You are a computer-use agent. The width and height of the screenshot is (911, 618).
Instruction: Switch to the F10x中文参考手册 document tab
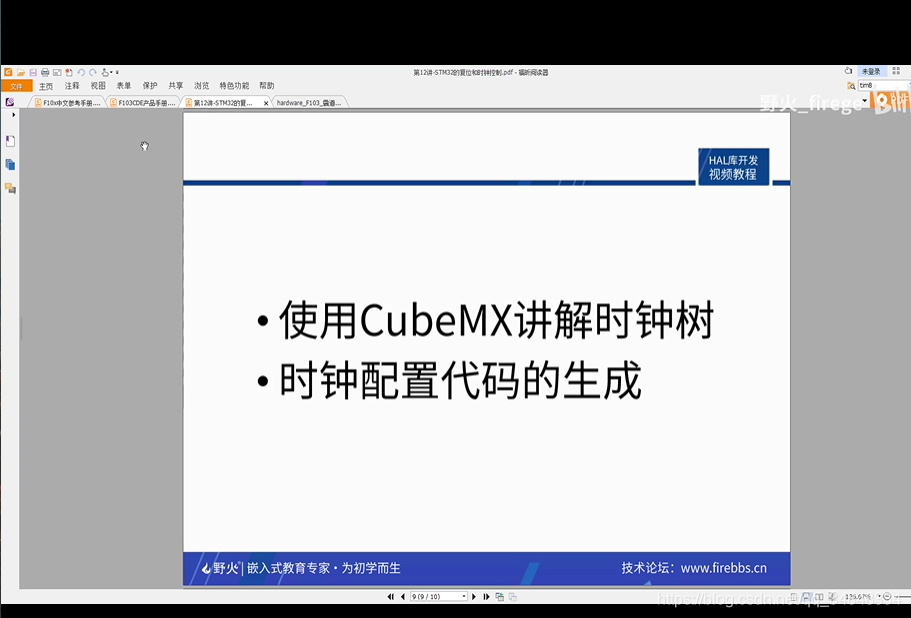[67, 103]
